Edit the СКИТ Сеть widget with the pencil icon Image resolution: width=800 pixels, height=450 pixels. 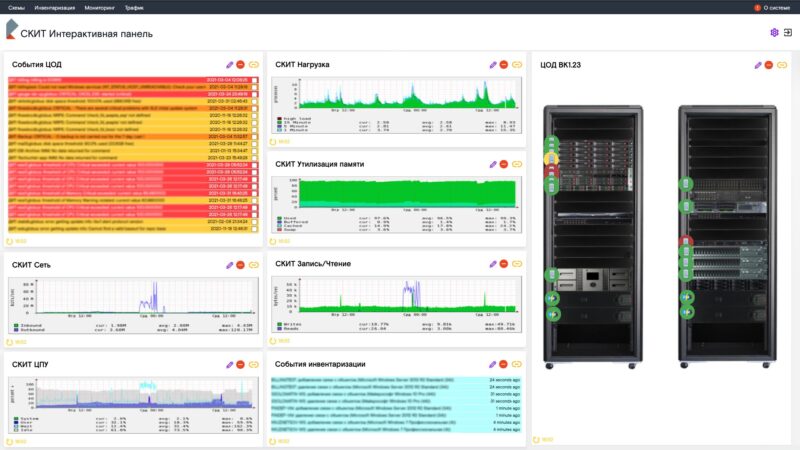(x=229, y=265)
